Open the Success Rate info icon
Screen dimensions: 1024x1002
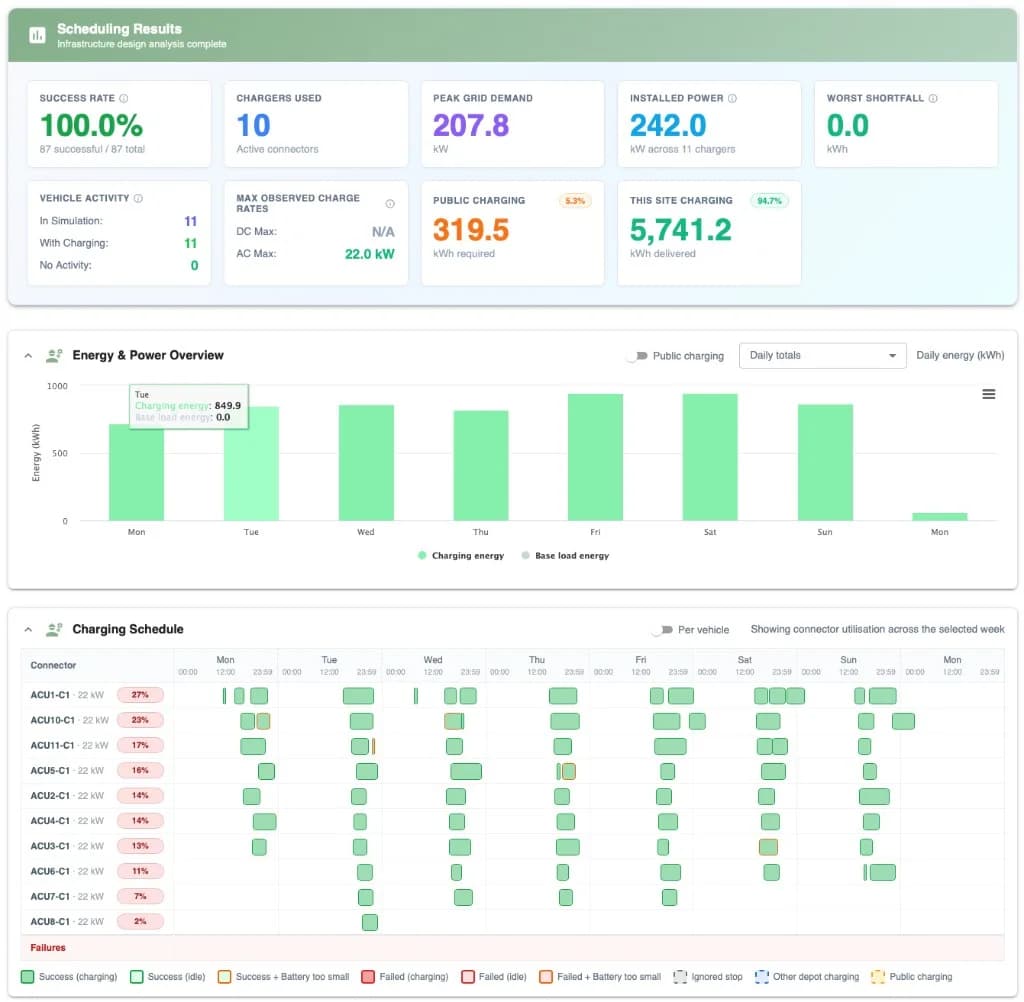coord(123,98)
